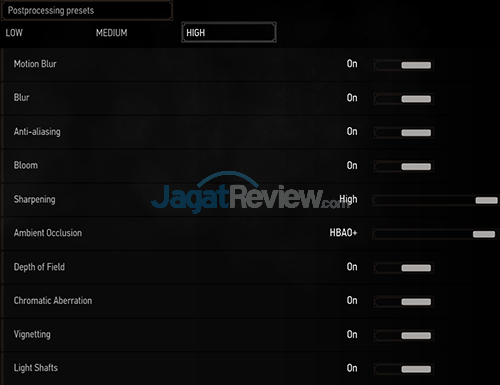Click the Ambient Occlusion label

pos(48,233)
